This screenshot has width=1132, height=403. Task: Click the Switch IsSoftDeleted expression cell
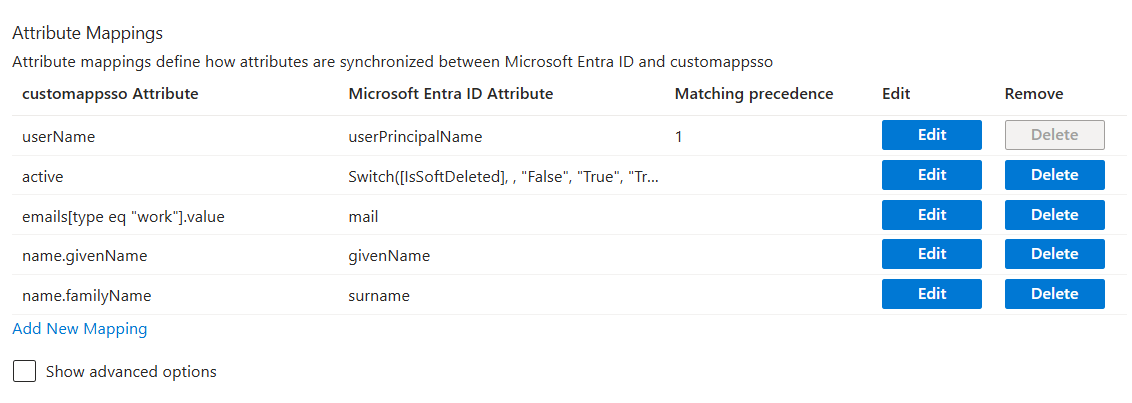503,176
